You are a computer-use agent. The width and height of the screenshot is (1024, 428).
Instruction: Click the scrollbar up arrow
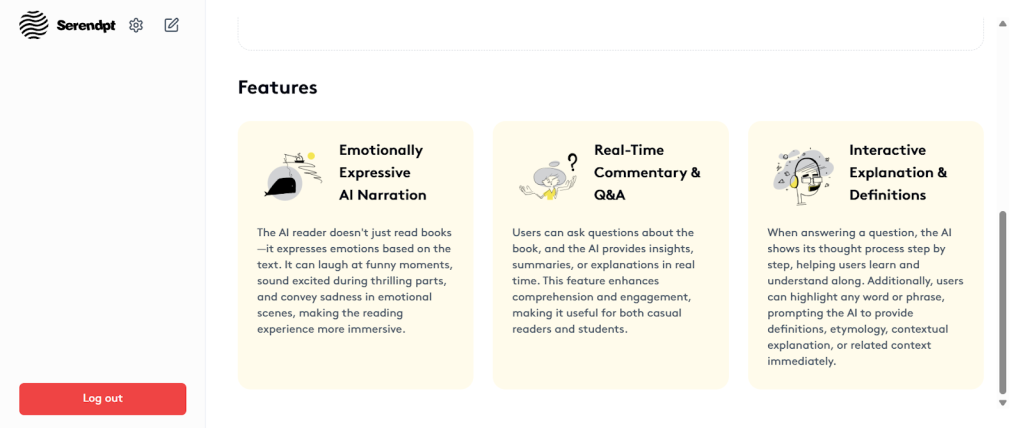pos(1003,22)
